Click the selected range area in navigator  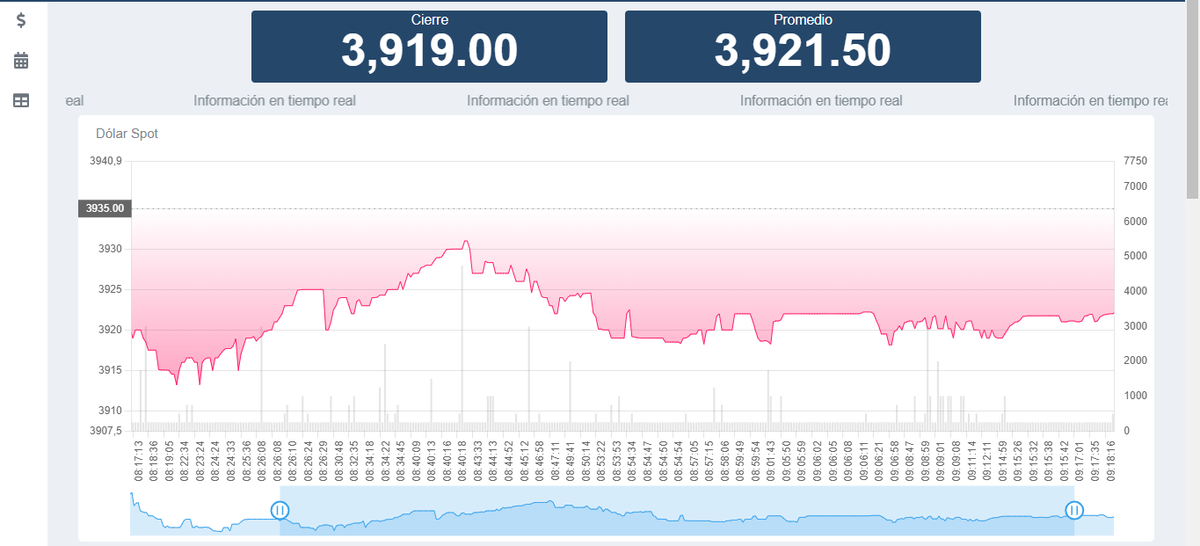pyautogui.click(x=677, y=511)
